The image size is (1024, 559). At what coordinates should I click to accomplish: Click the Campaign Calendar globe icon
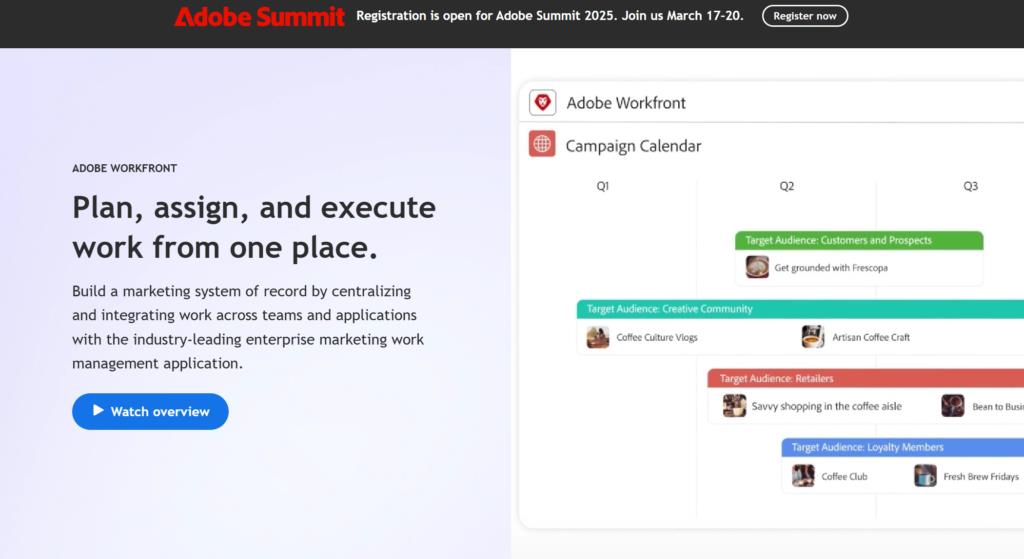click(542, 144)
